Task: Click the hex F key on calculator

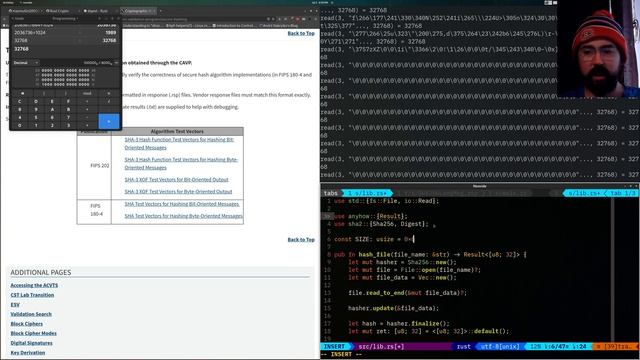Action: [x=68, y=101]
